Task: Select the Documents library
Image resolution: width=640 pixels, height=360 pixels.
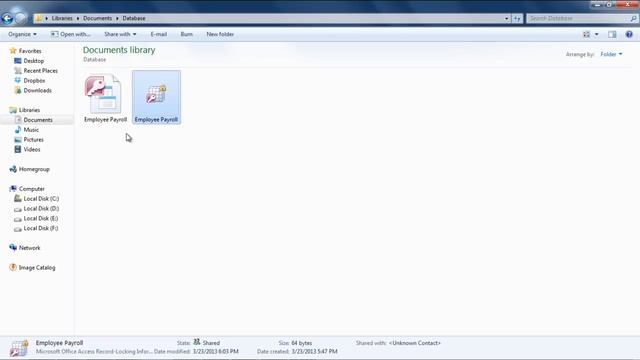Action: point(38,120)
